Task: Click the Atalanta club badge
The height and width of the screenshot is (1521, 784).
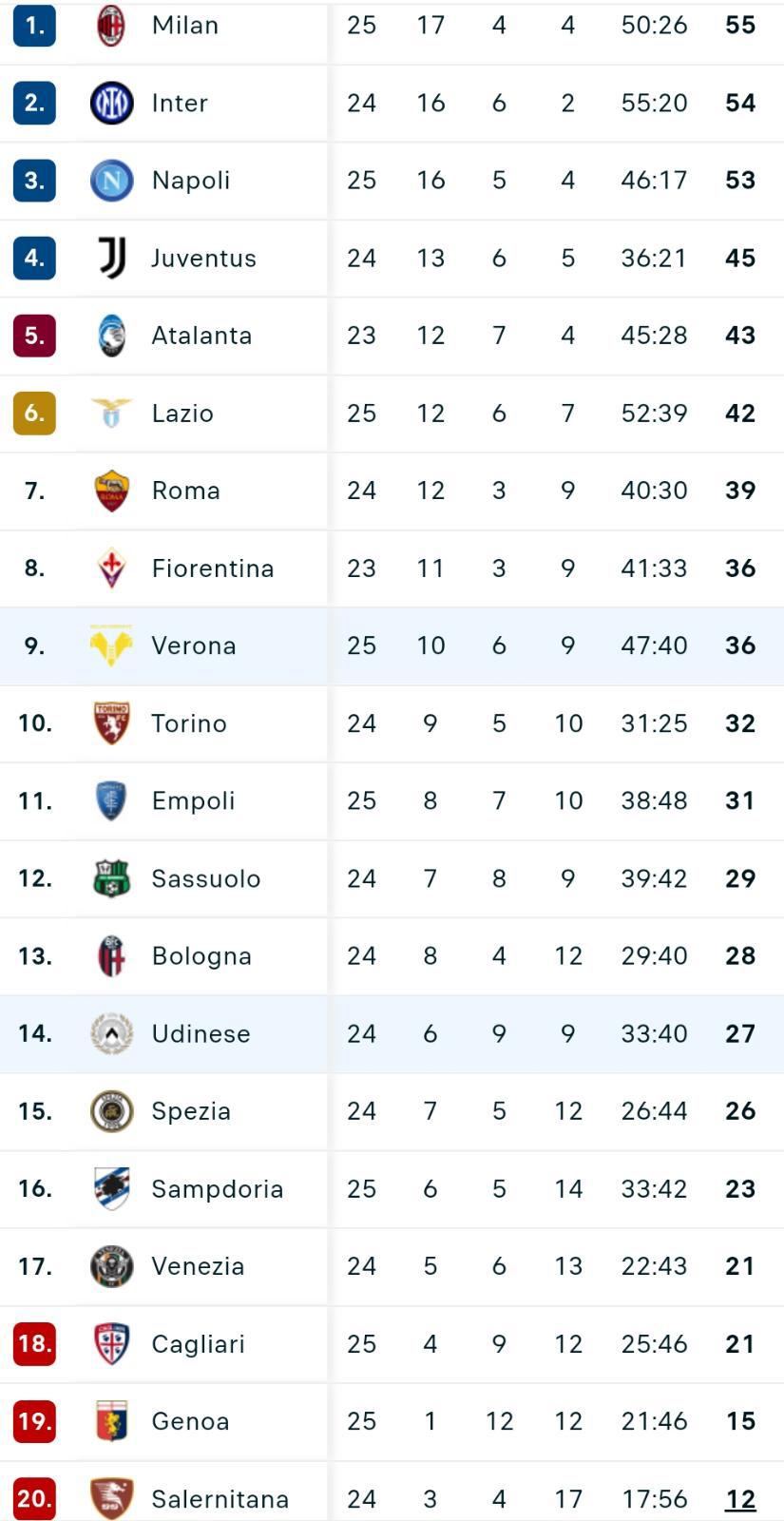Action: click(x=111, y=336)
